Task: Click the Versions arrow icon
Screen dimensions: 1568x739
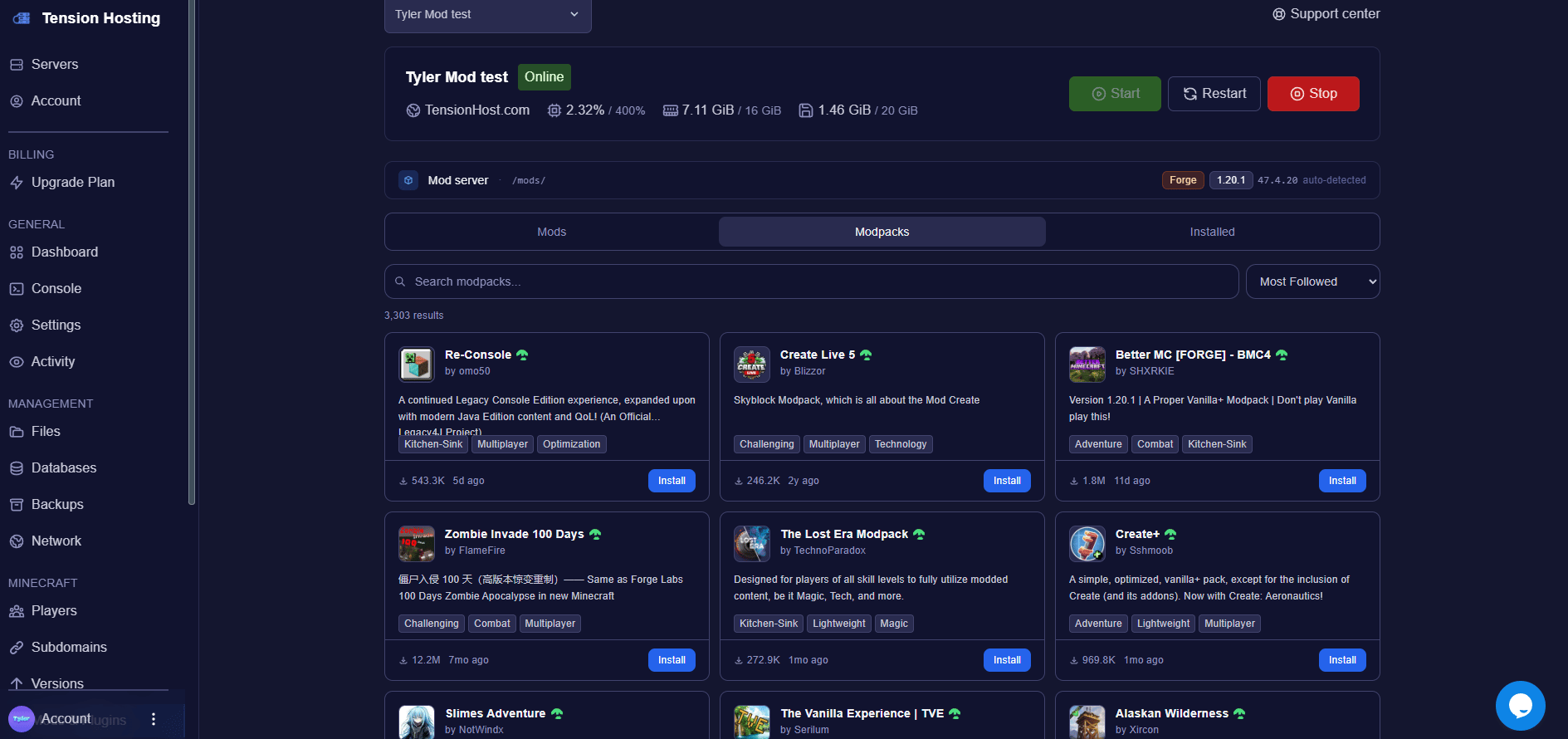Action: pyautogui.click(x=17, y=683)
